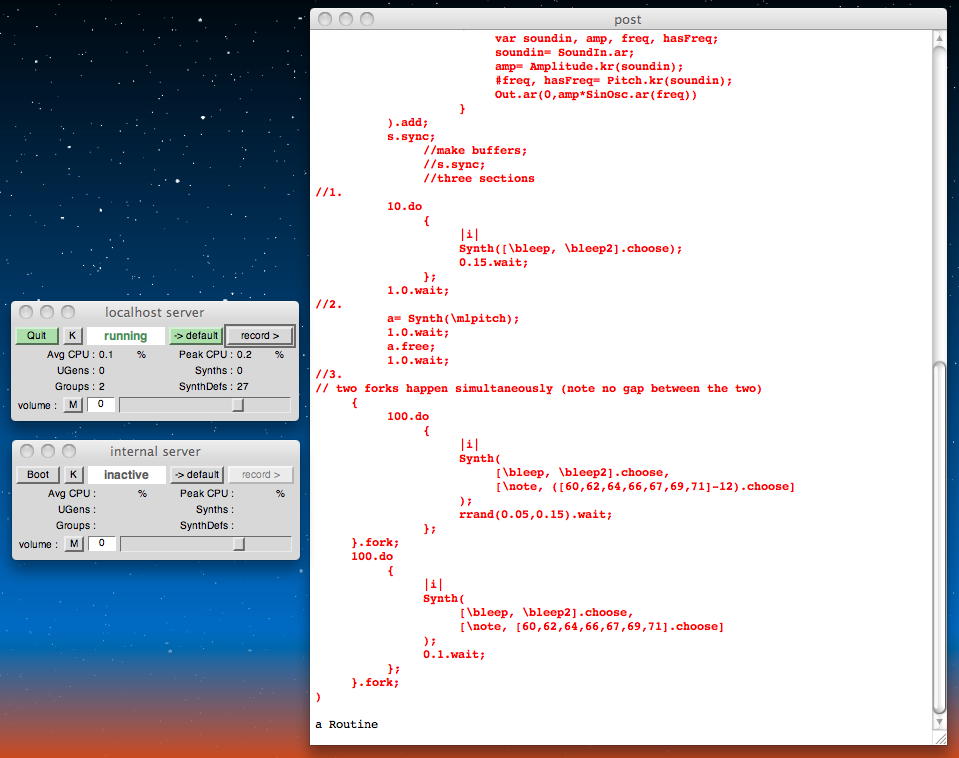Screen dimensions: 959x758
Task: Adjust the localhost server volume slider
Action: [x=238, y=405]
